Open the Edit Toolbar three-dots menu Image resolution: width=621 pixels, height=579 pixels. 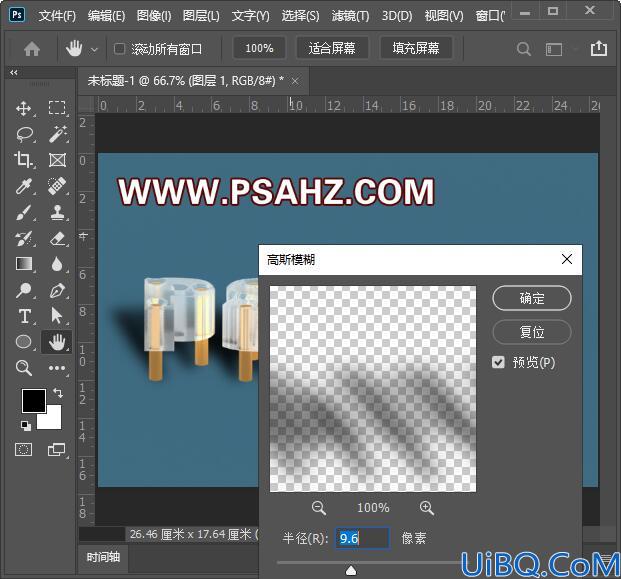click(57, 368)
